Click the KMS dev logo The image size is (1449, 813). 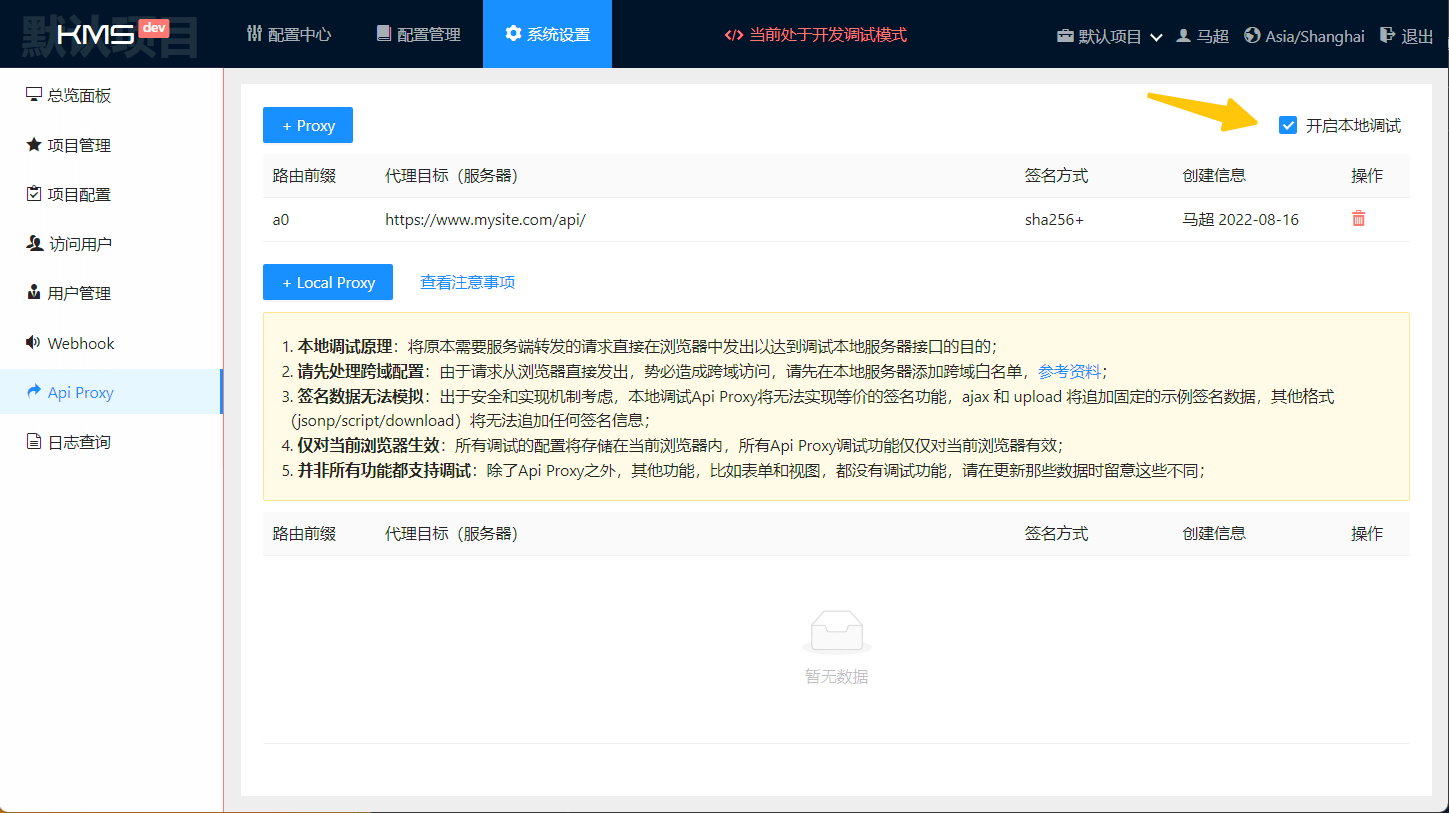110,35
